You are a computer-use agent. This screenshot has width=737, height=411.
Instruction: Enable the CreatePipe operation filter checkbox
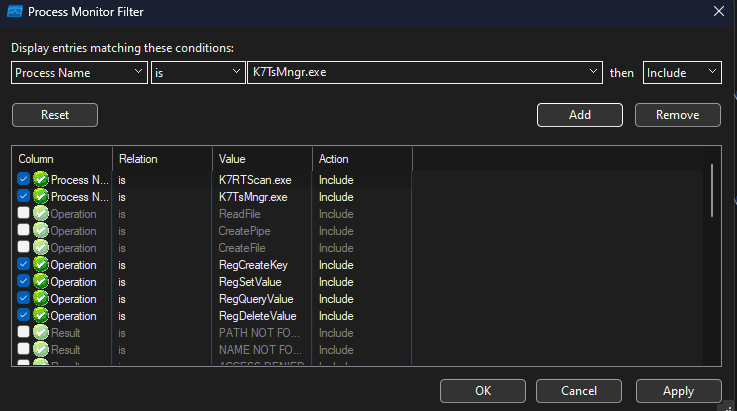(24, 231)
